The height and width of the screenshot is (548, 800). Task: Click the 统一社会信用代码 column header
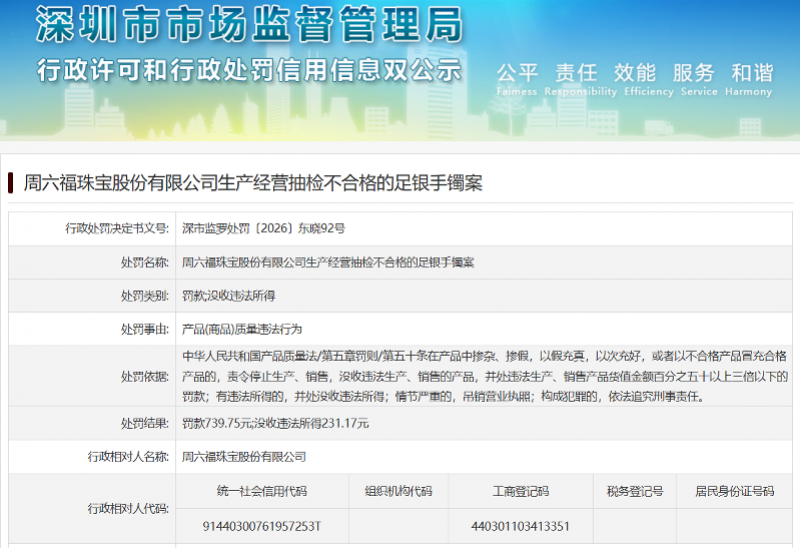click(x=262, y=491)
